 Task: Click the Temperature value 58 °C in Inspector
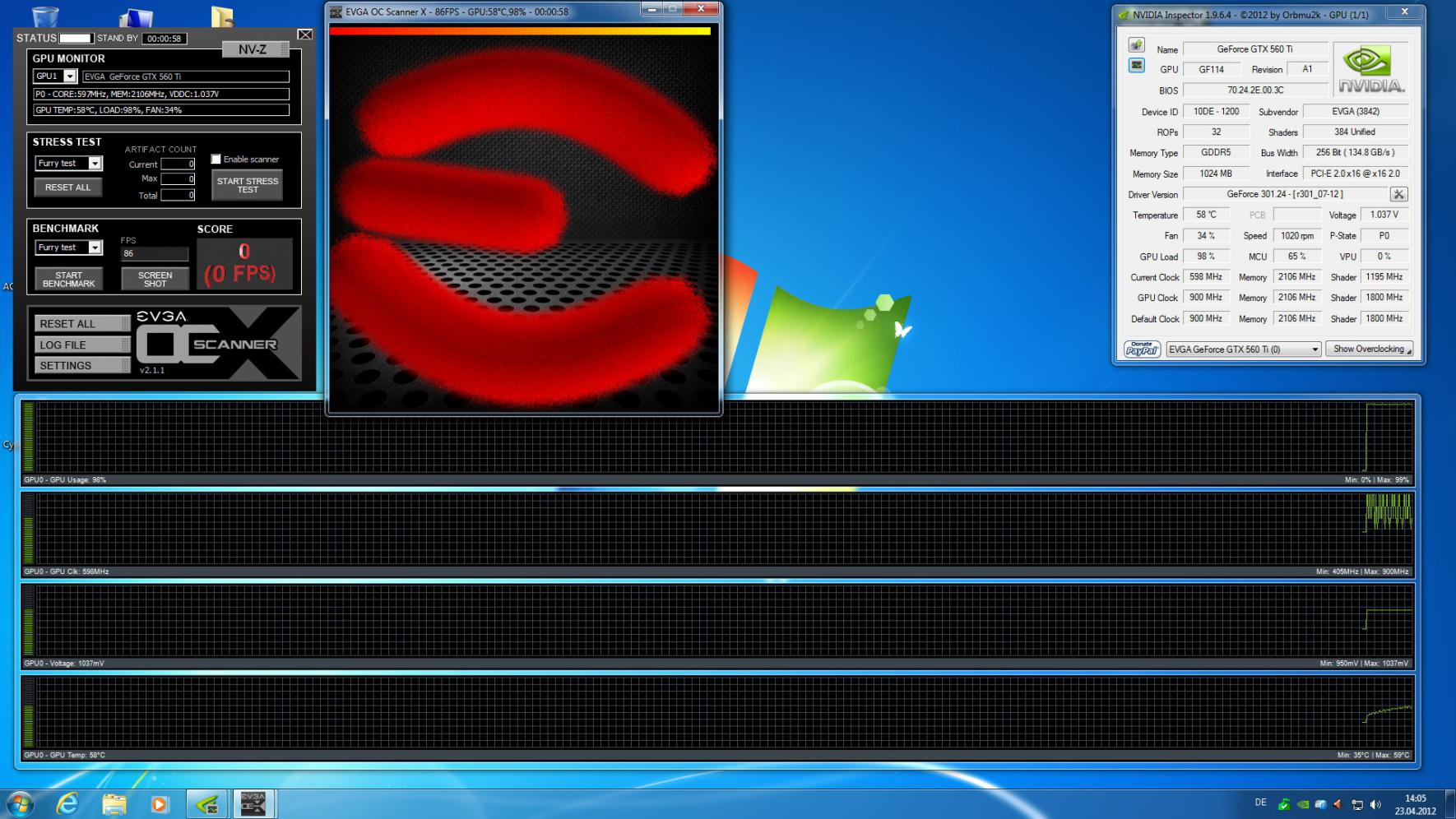point(1206,215)
